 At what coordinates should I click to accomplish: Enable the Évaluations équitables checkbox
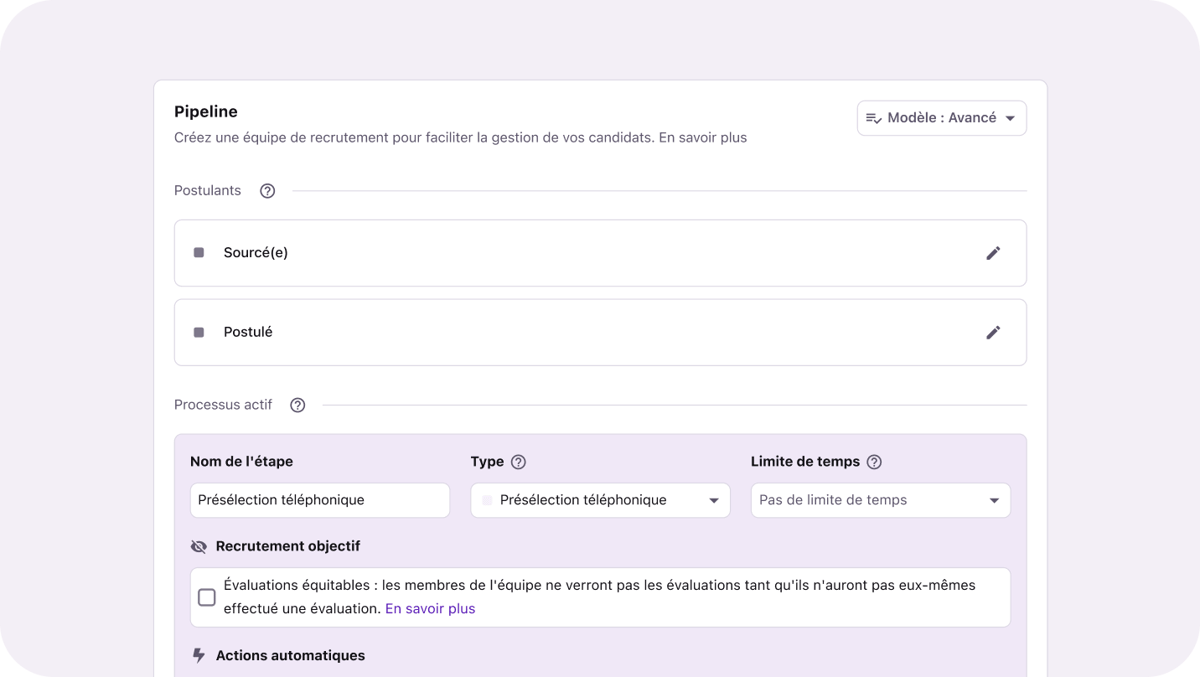(x=207, y=598)
